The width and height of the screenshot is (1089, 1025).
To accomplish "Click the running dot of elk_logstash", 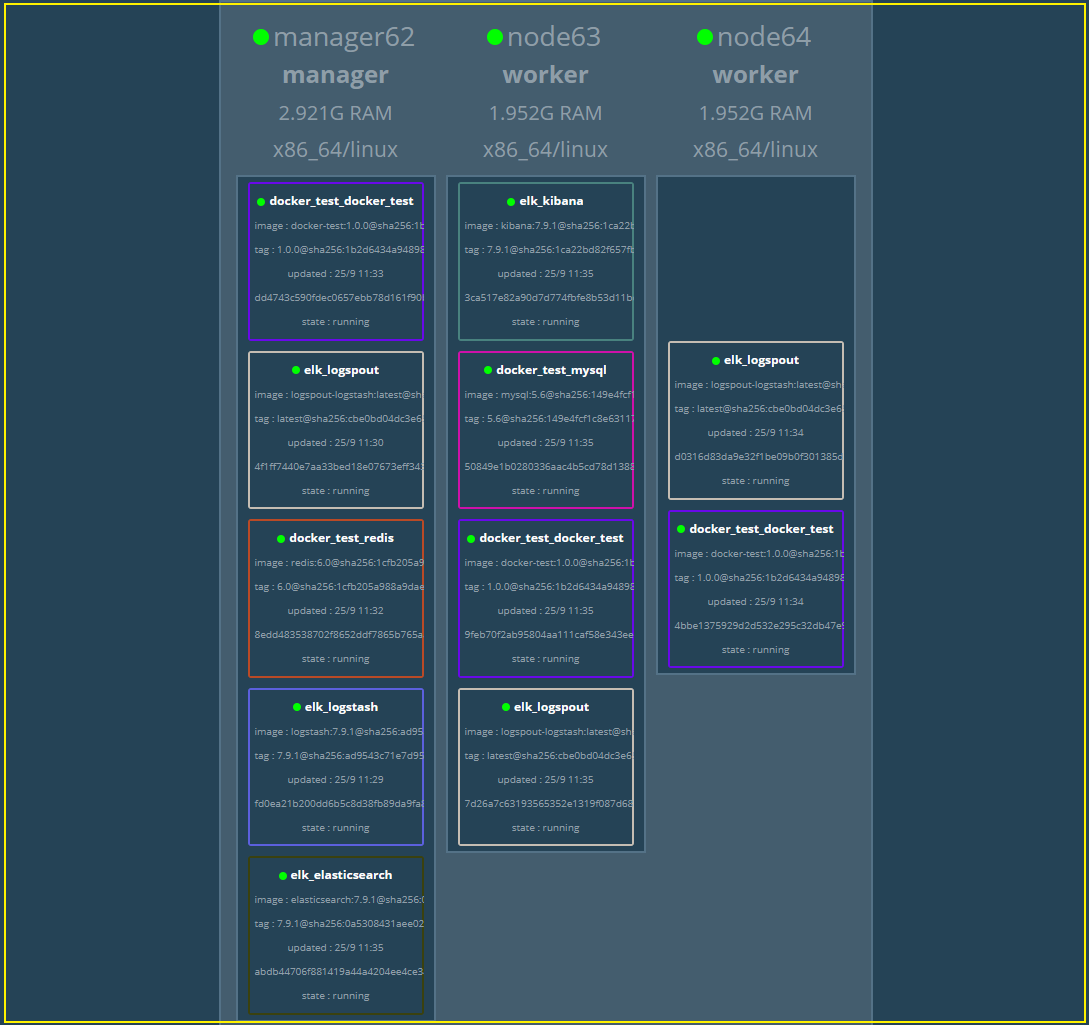I will point(297,707).
